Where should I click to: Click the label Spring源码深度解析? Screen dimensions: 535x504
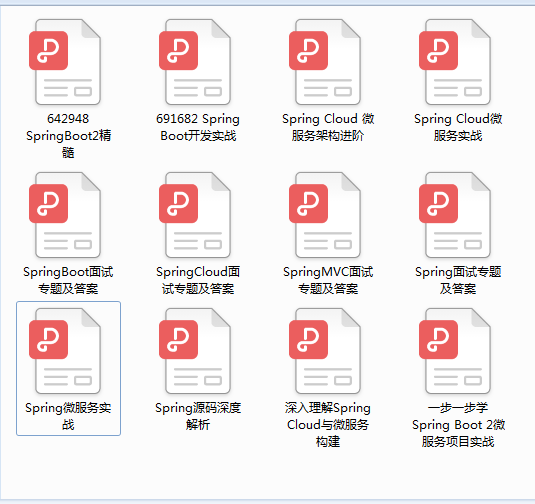pyautogui.click(x=198, y=416)
